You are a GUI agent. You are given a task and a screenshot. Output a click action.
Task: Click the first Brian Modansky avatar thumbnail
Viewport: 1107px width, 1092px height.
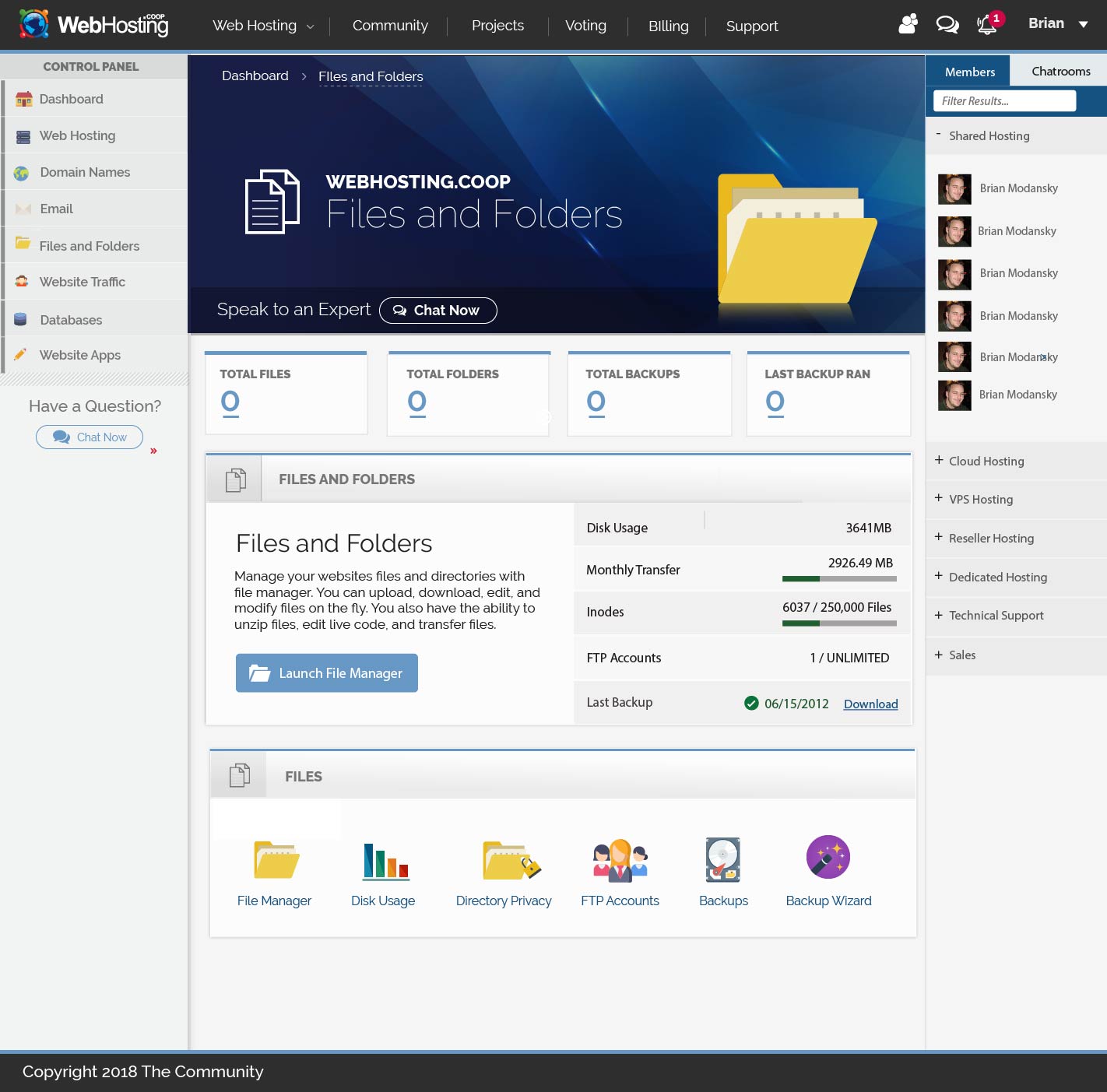[954, 189]
